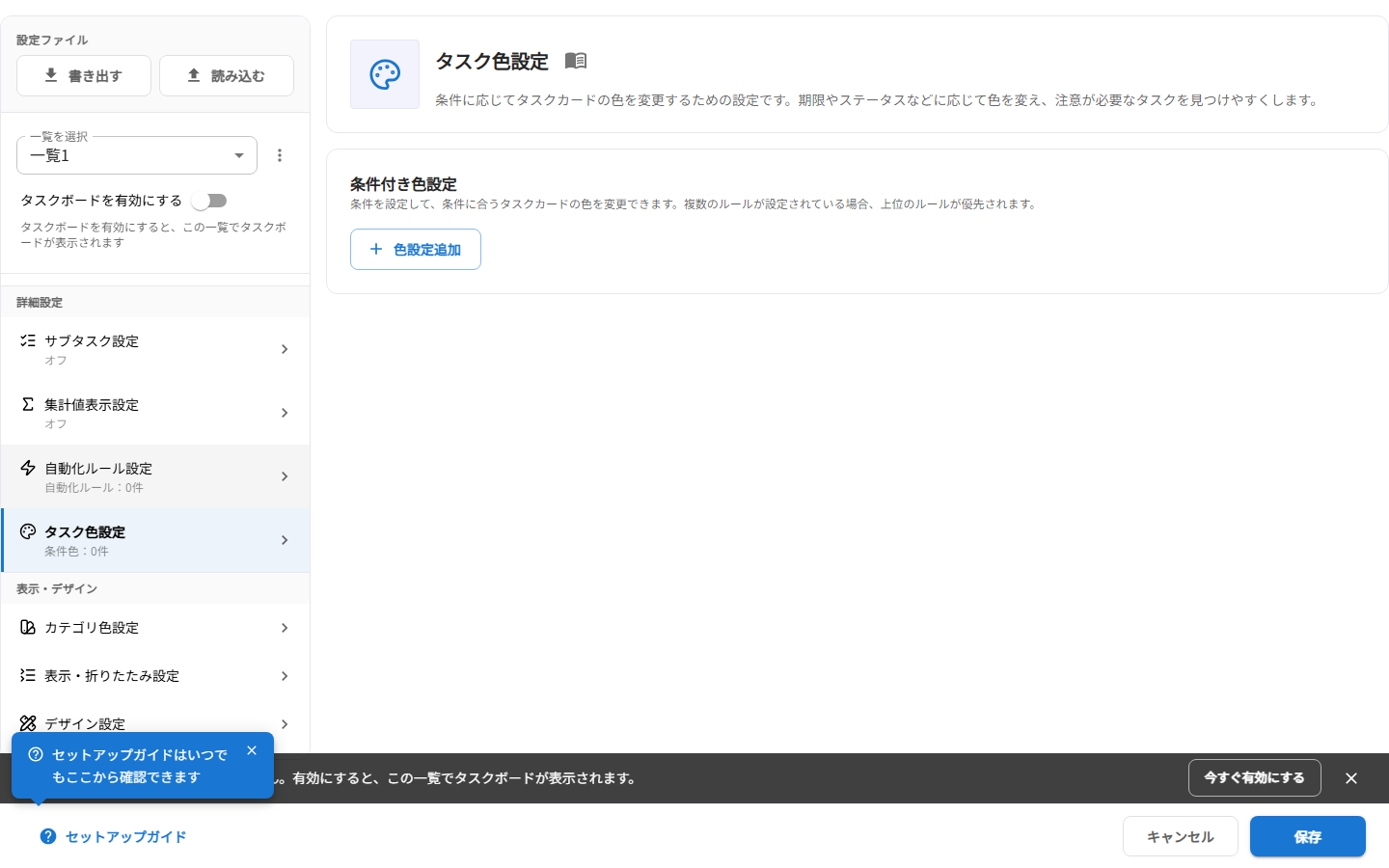Expand the サブタスク設定 chevron
This screenshot has width=1389, height=868.
285,349
